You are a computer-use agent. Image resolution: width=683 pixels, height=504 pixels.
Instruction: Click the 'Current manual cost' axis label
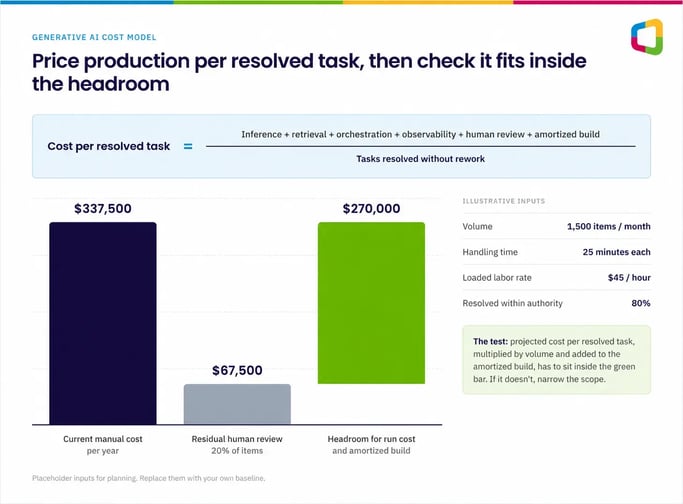click(103, 439)
